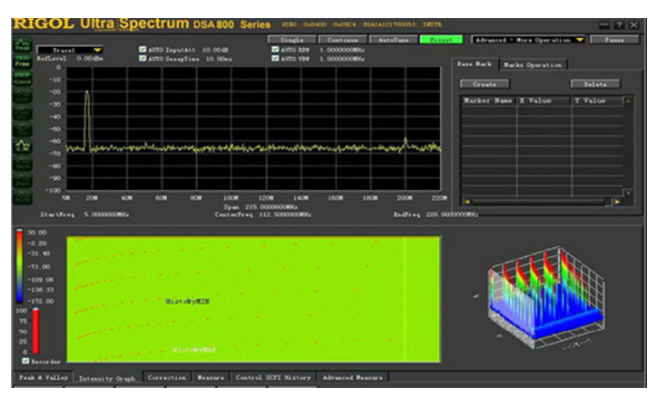
Task: Click the 3D spectrogram waterfall view
Action: (545, 297)
